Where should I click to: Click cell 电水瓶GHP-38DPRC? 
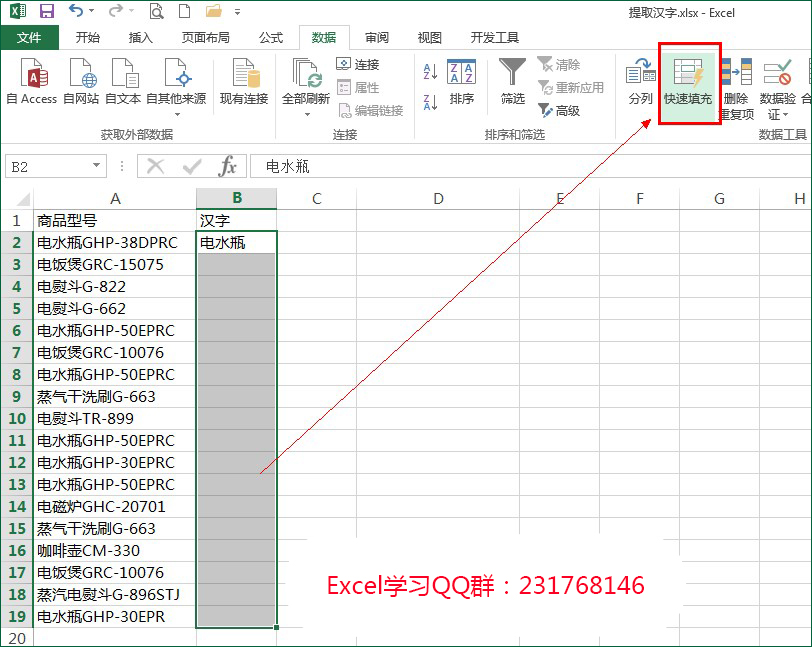[115, 242]
